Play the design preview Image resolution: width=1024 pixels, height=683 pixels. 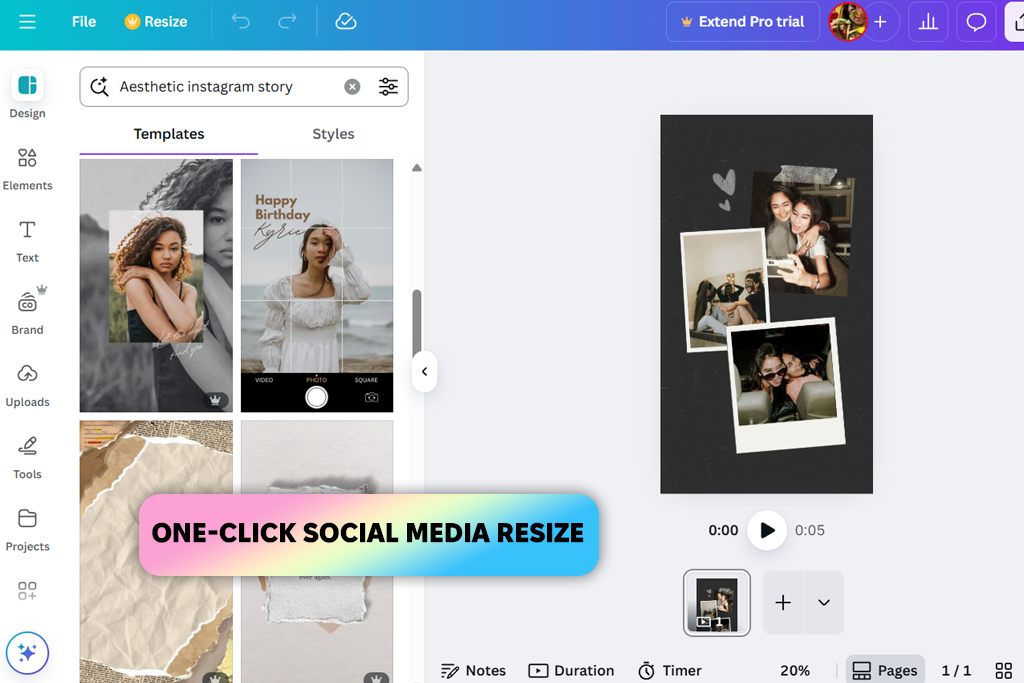click(767, 530)
